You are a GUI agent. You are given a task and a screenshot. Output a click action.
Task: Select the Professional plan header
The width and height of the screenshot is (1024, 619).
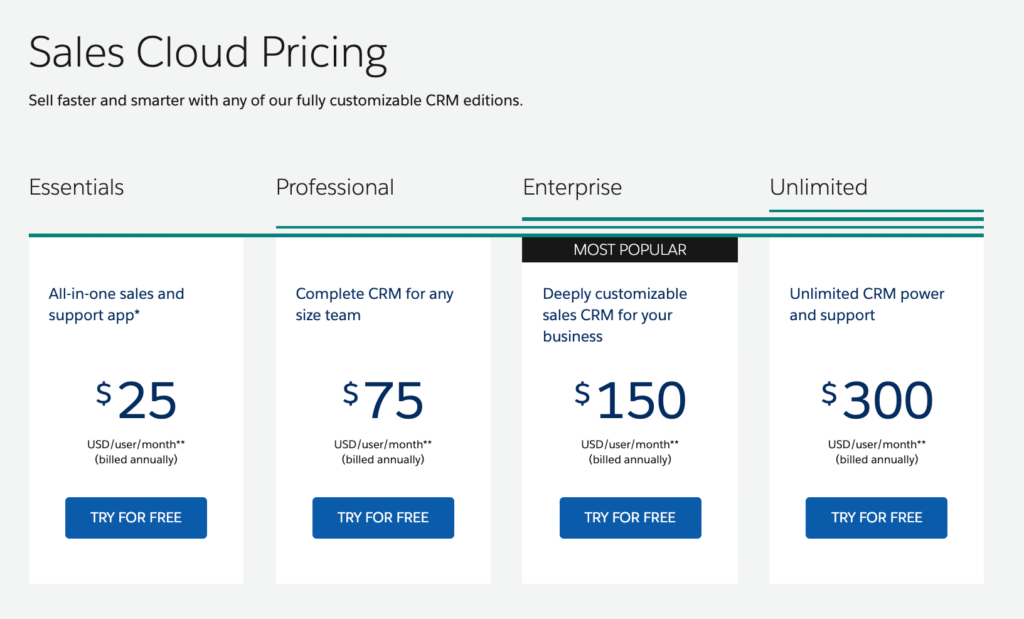point(335,187)
